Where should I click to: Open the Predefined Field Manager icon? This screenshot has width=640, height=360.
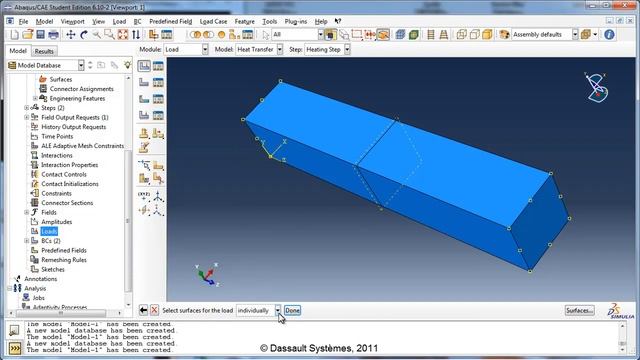(x=158, y=99)
